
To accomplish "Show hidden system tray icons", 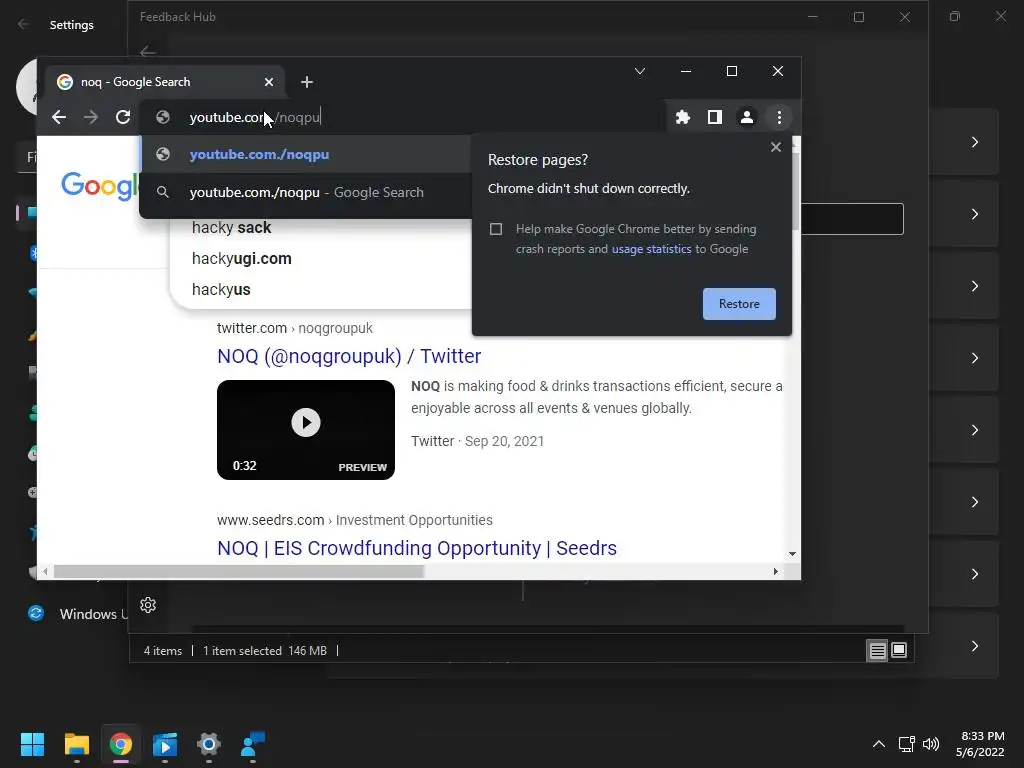I will pyautogui.click(x=879, y=744).
